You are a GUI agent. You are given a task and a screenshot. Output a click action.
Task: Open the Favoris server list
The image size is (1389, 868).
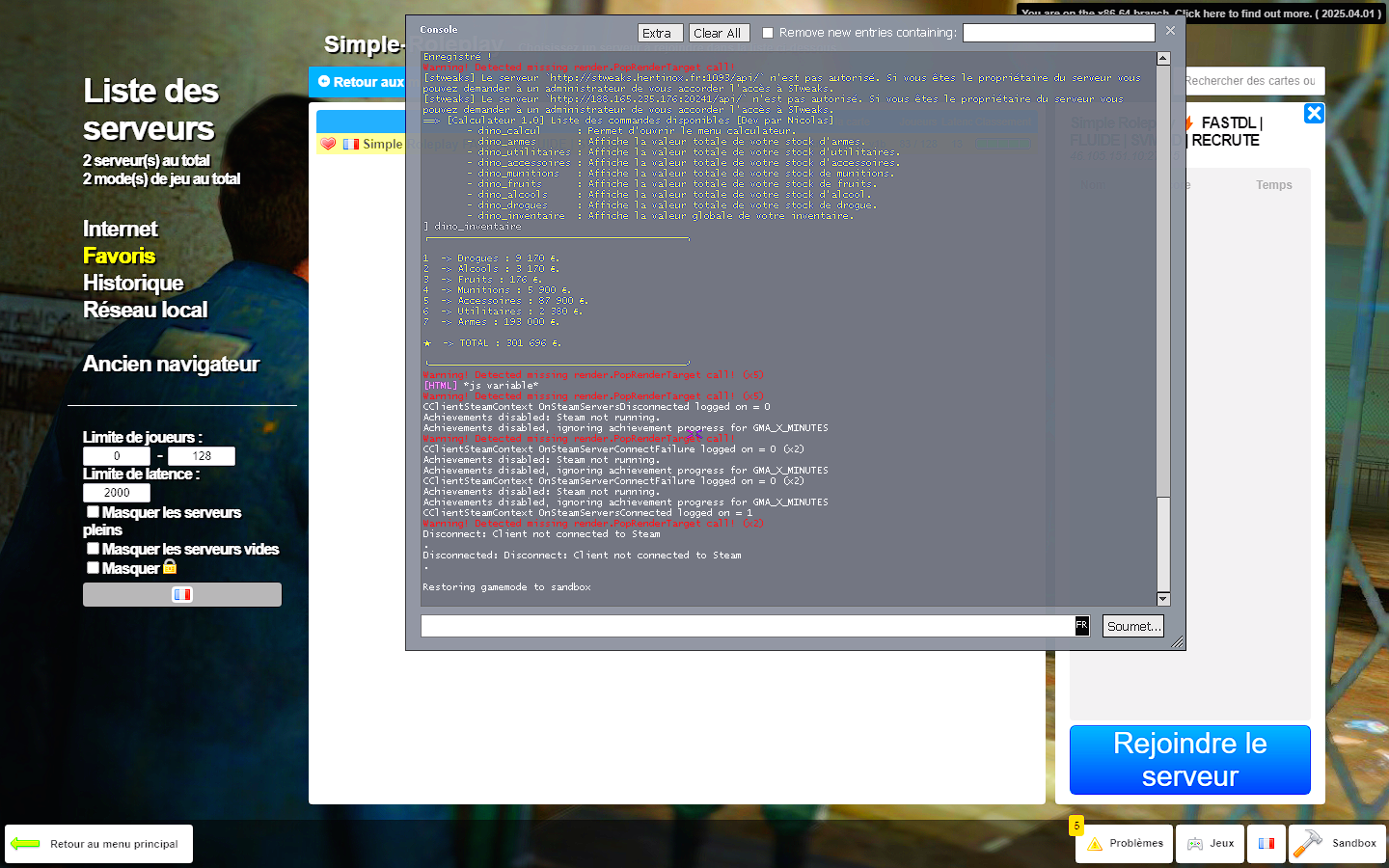[x=120, y=256]
